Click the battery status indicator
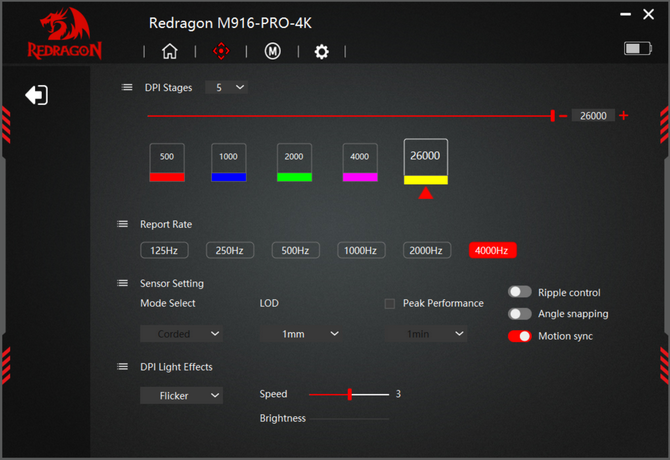This screenshot has height=460, width=670. coord(638,48)
